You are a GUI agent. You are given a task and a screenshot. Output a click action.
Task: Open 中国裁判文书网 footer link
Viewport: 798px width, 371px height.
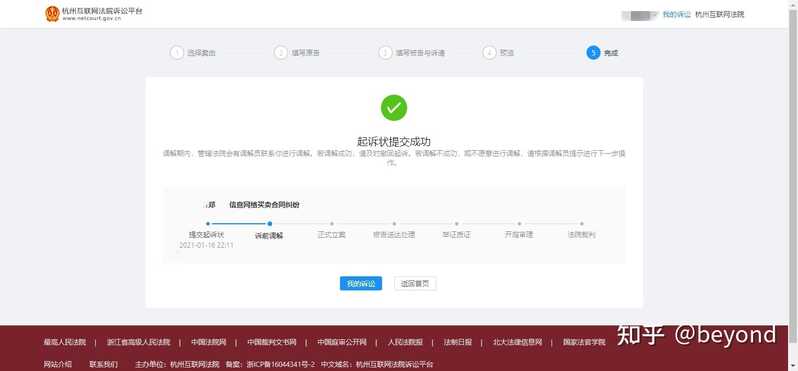tap(272, 342)
